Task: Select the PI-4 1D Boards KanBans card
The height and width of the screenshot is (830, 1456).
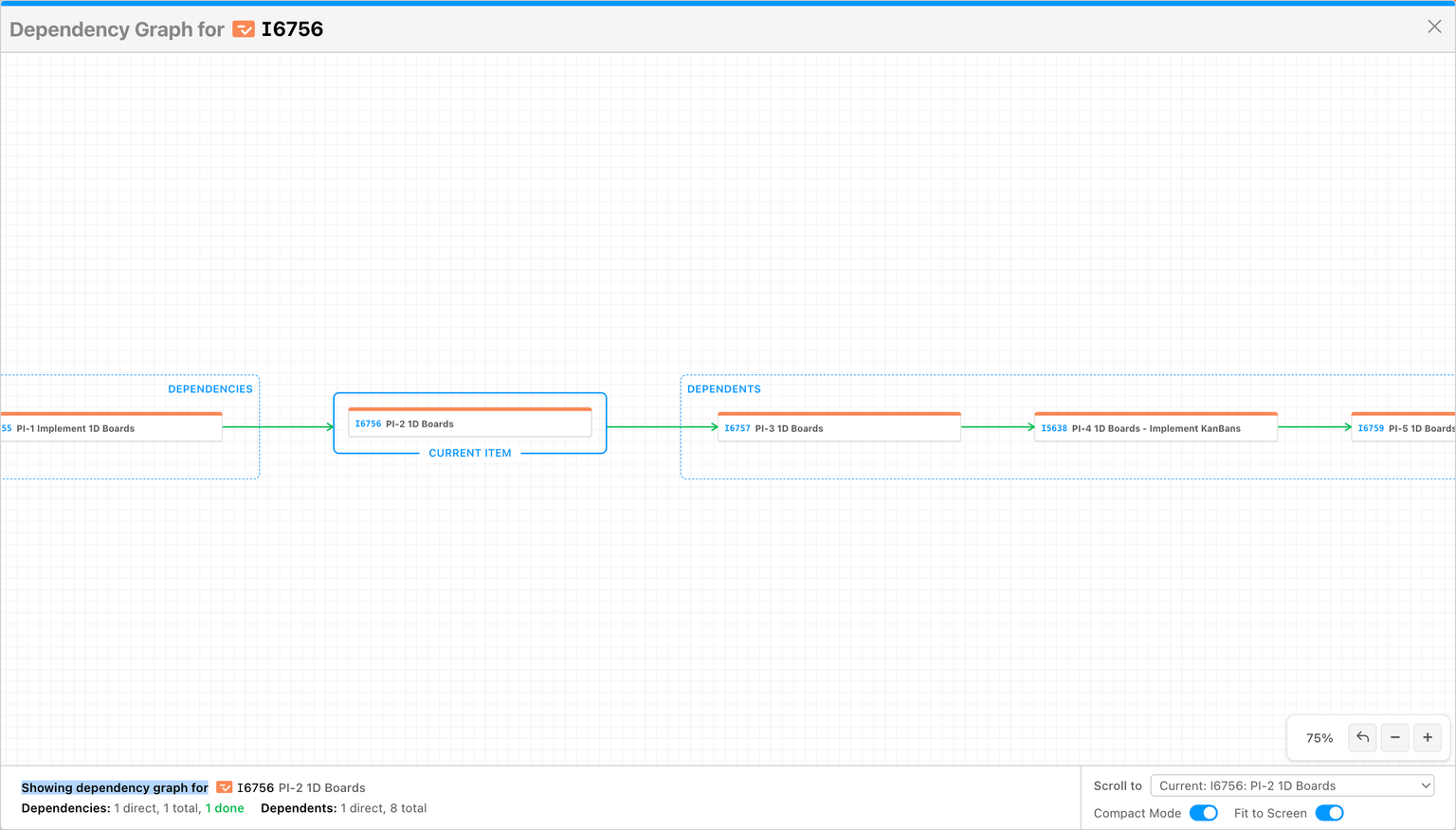Action: tap(1156, 428)
